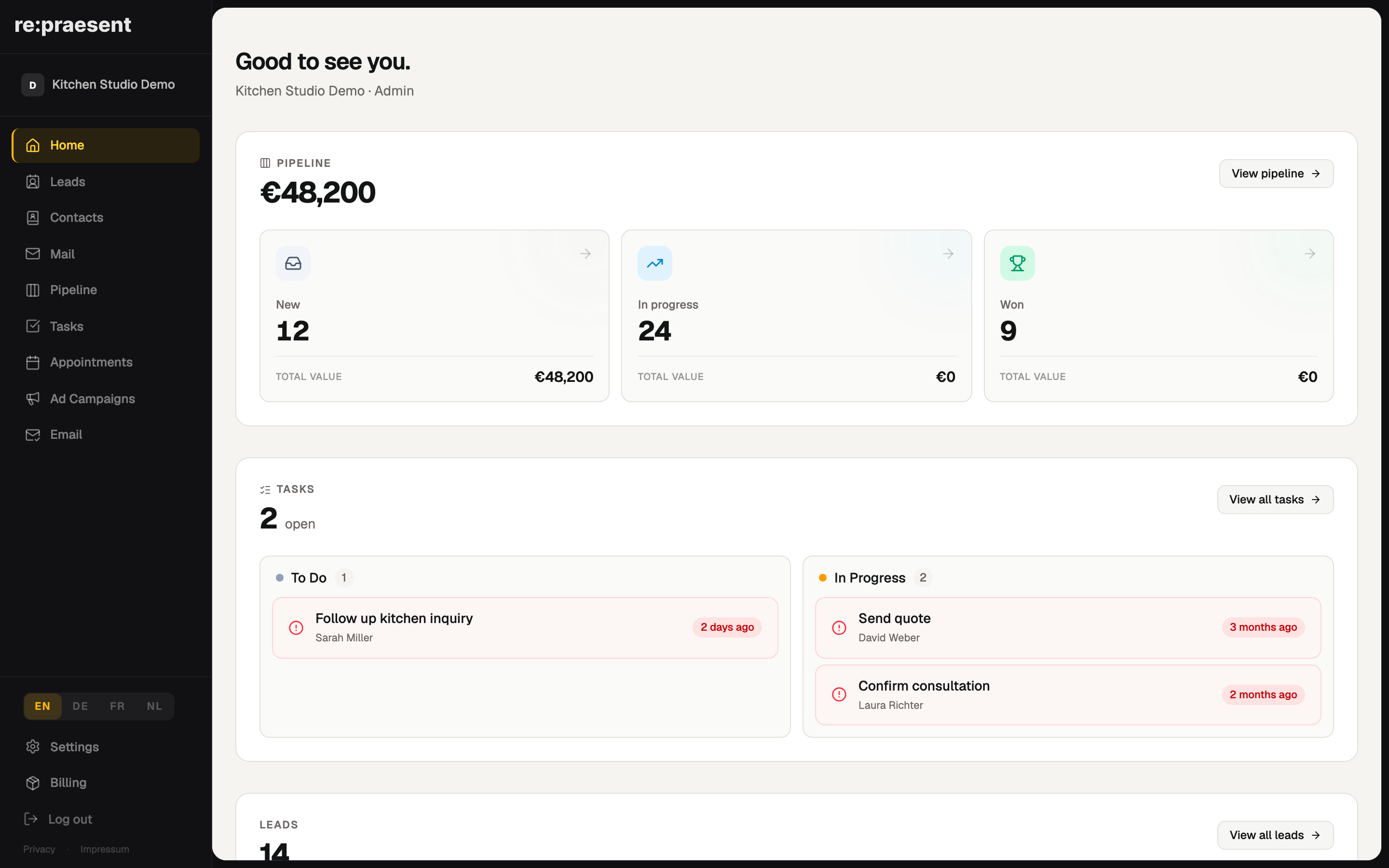Click the inbox icon on New card

tap(293, 263)
